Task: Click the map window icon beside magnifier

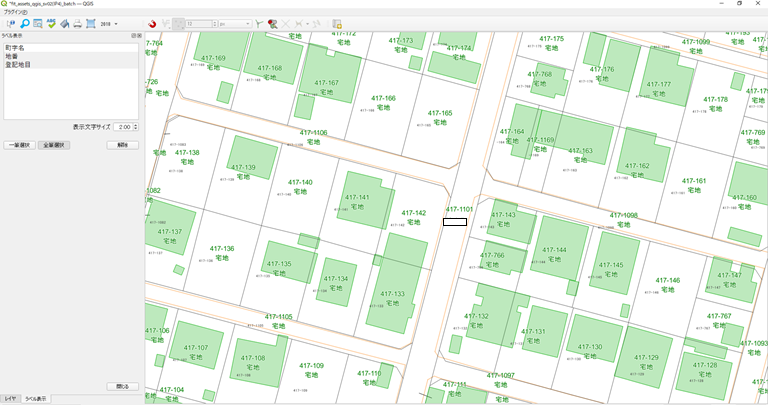Action: (38, 23)
